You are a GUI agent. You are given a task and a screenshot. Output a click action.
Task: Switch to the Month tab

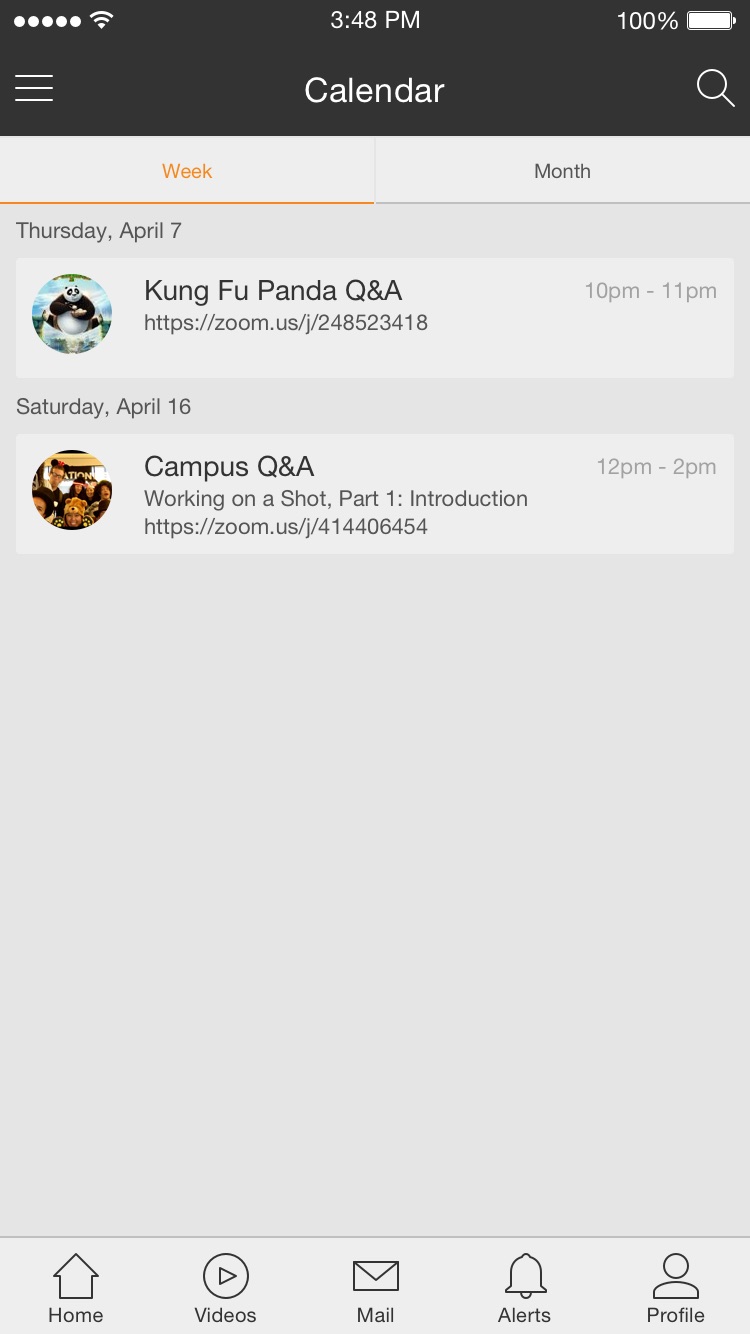point(563,171)
